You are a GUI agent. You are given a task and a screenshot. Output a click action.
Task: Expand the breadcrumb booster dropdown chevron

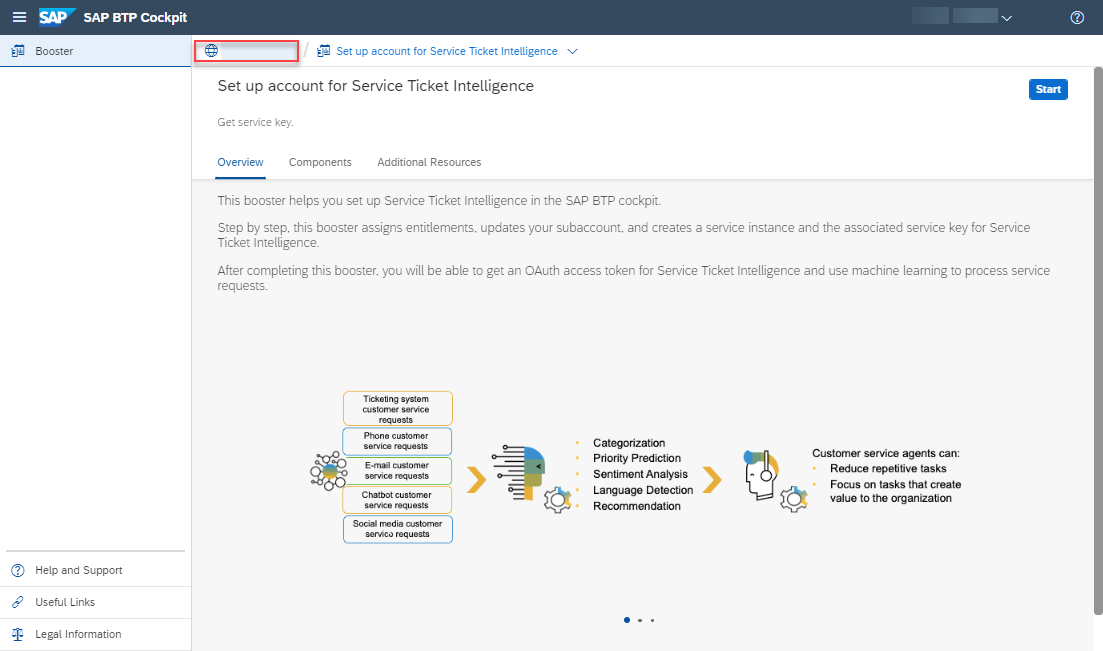point(573,51)
